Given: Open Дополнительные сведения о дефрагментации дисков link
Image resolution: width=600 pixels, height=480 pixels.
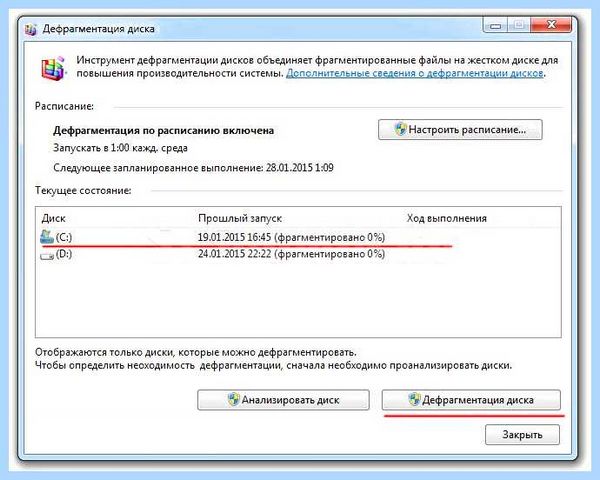Looking at the screenshot, I should pos(415,73).
